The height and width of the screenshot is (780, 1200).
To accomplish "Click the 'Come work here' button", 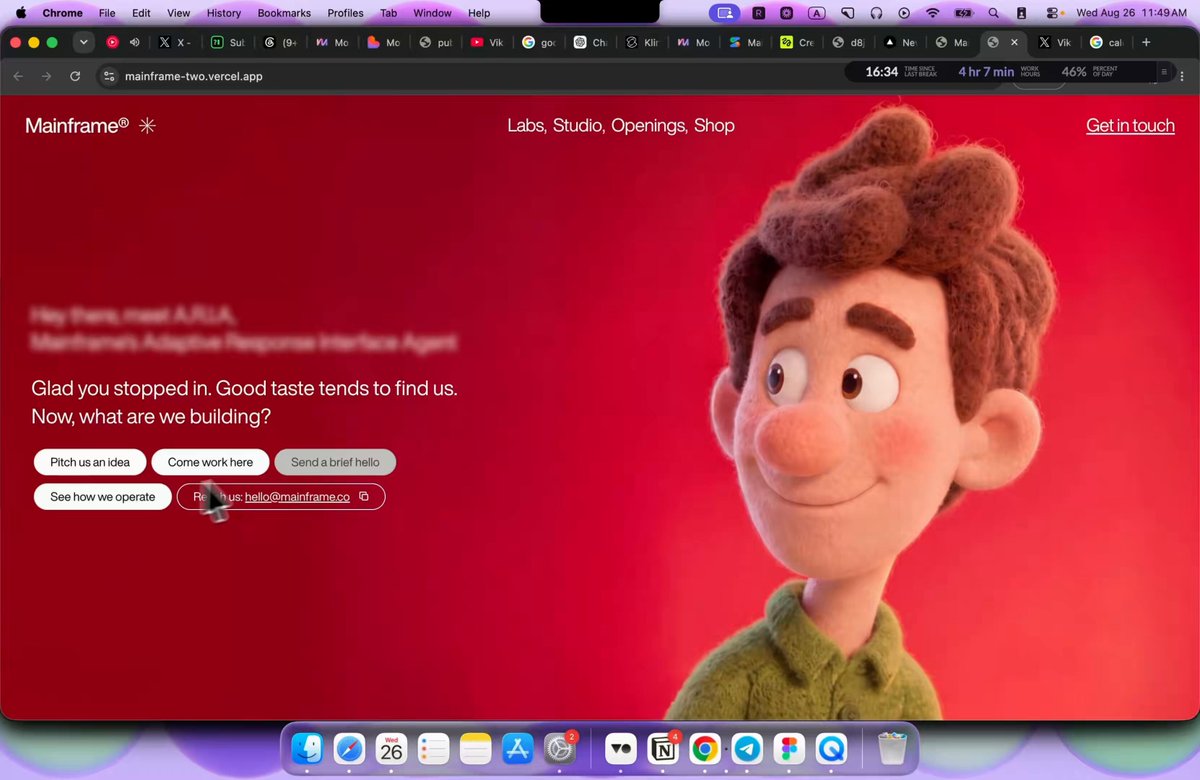I will click(210, 462).
